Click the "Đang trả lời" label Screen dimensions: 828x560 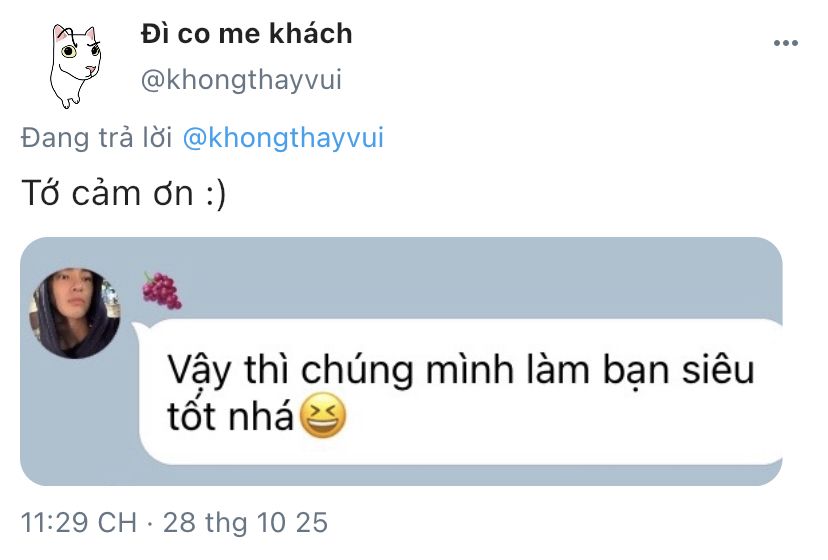(x=98, y=138)
